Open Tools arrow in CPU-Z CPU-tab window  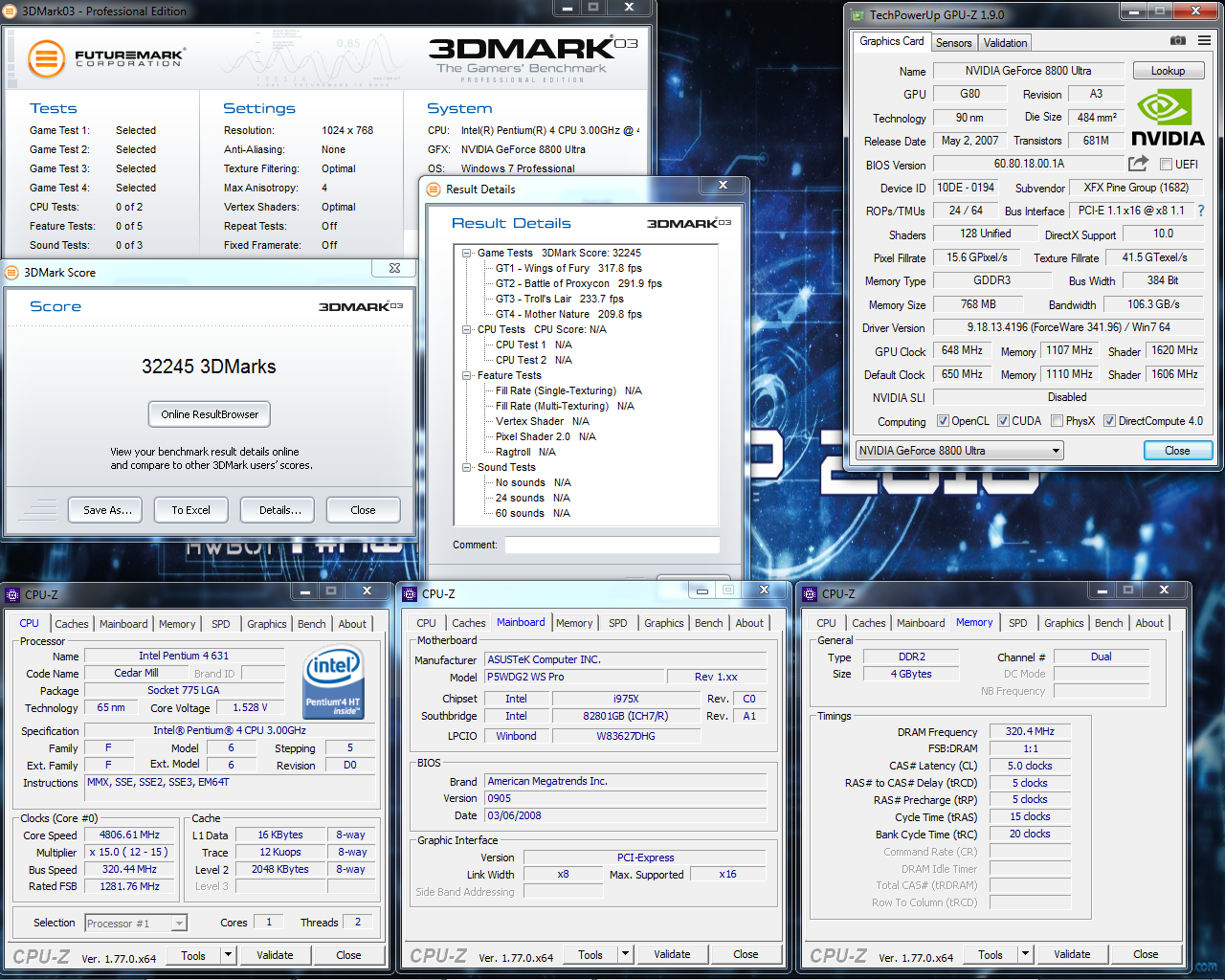(228, 955)
